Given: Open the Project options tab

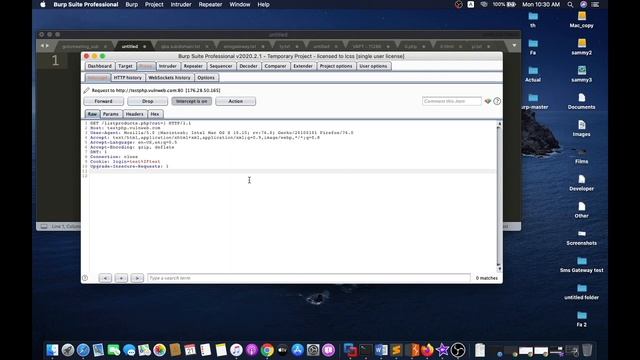Looking at the screenshot, I should tap(336, 66).
